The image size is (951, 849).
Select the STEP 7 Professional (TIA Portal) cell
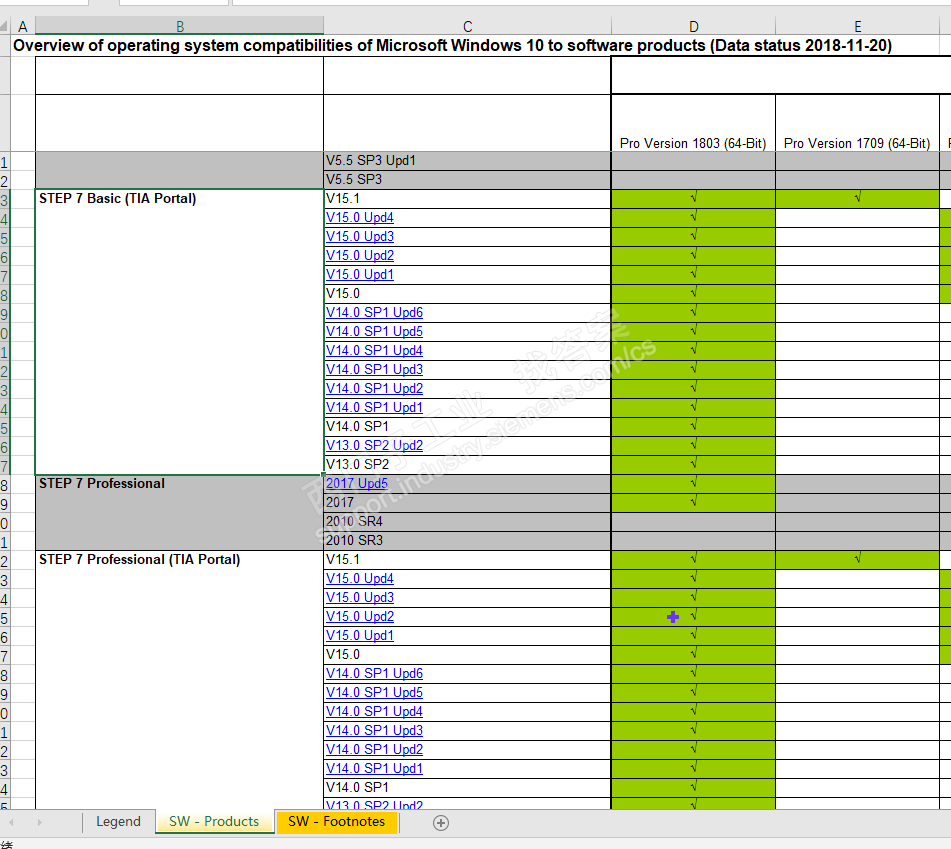pyautogui.click(x=180, y=679)
